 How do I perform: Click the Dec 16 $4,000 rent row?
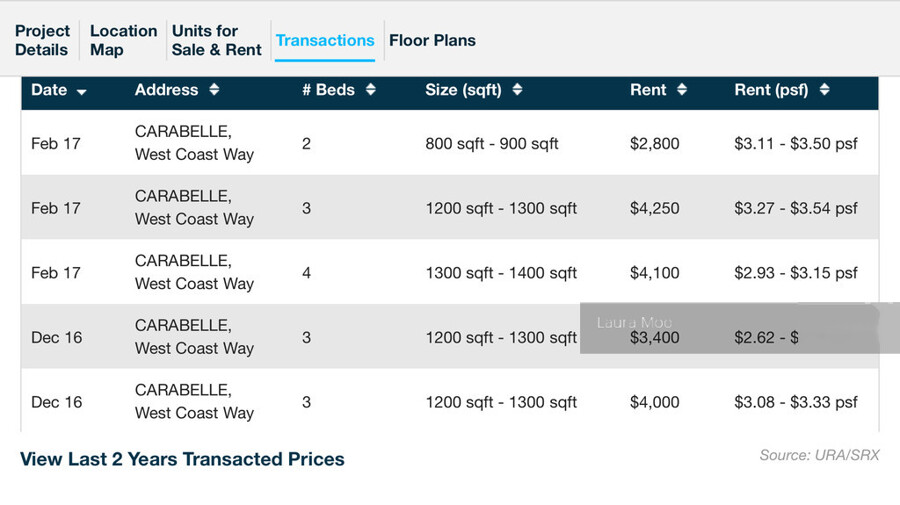click(450, 402)
